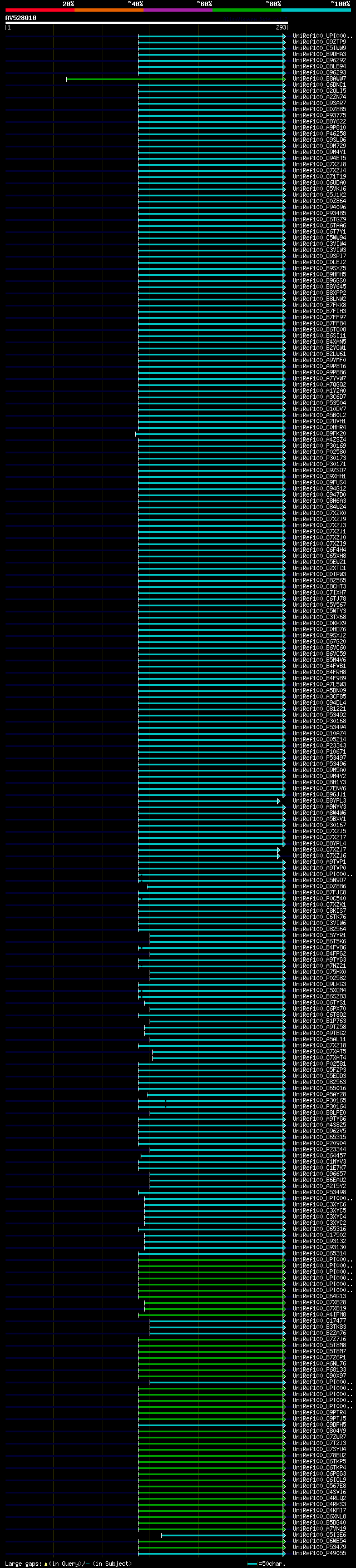This screenshot has width=356, height=1568.
Task: Click the UniRef100_Q6F4H4 label
Action: click(319, 550)
